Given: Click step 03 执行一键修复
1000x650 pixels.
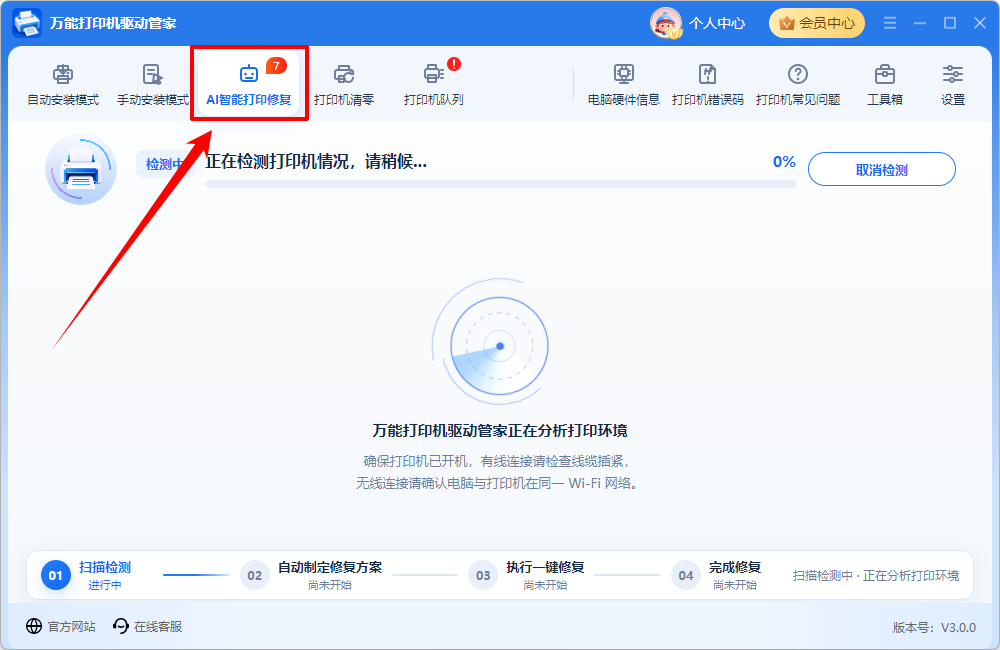Looking at the screenshot, I should [x=527, y=575].
